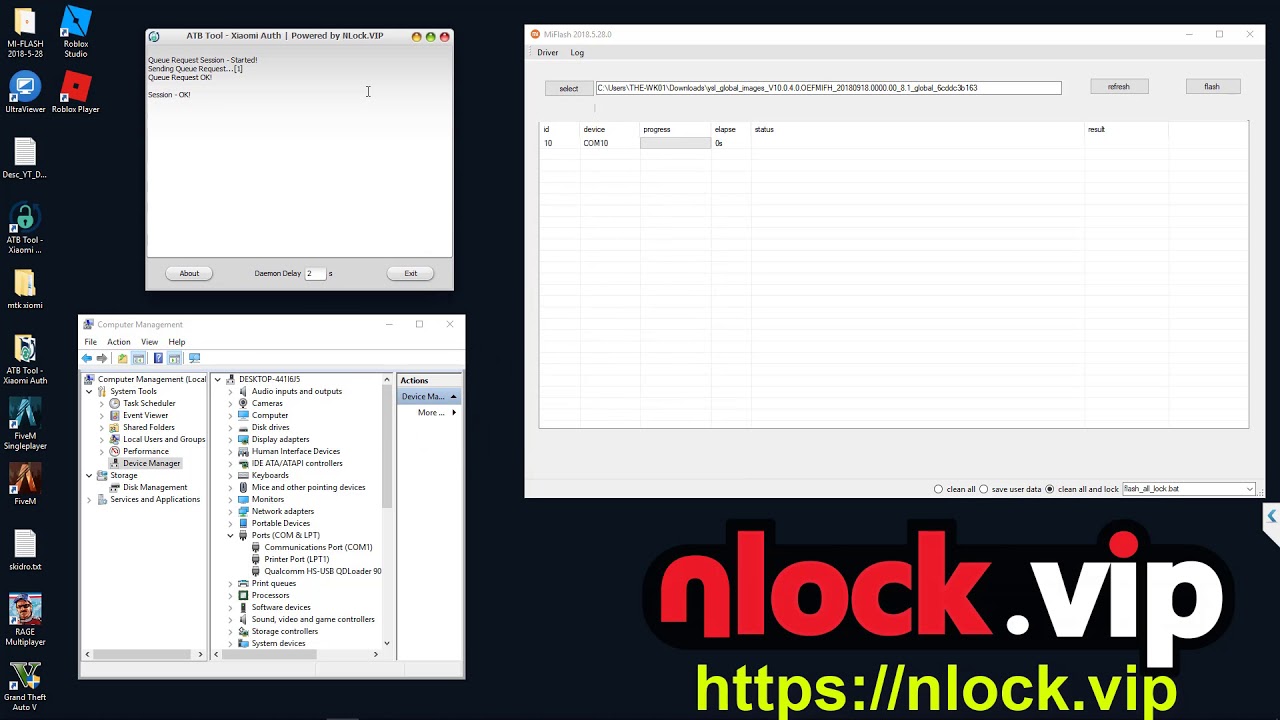Select Disk Management under Storage
The height and width of the screenshot is (720, 1280).
point(155,487)
